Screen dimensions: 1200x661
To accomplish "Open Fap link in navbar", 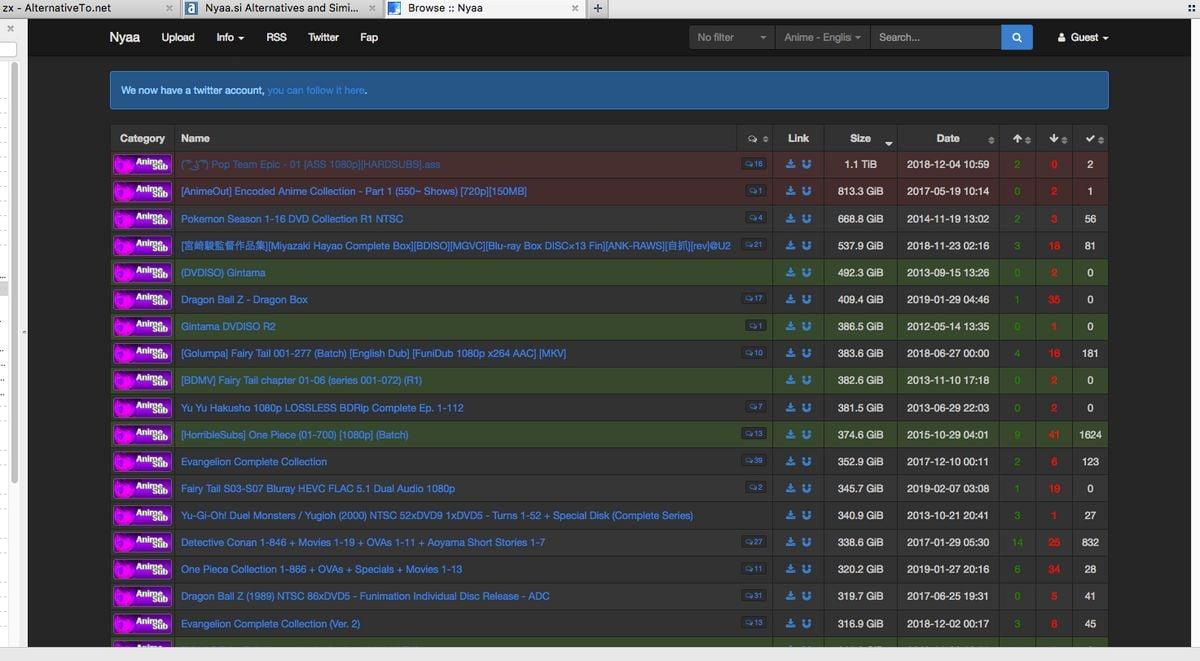I will pos(369,37).
